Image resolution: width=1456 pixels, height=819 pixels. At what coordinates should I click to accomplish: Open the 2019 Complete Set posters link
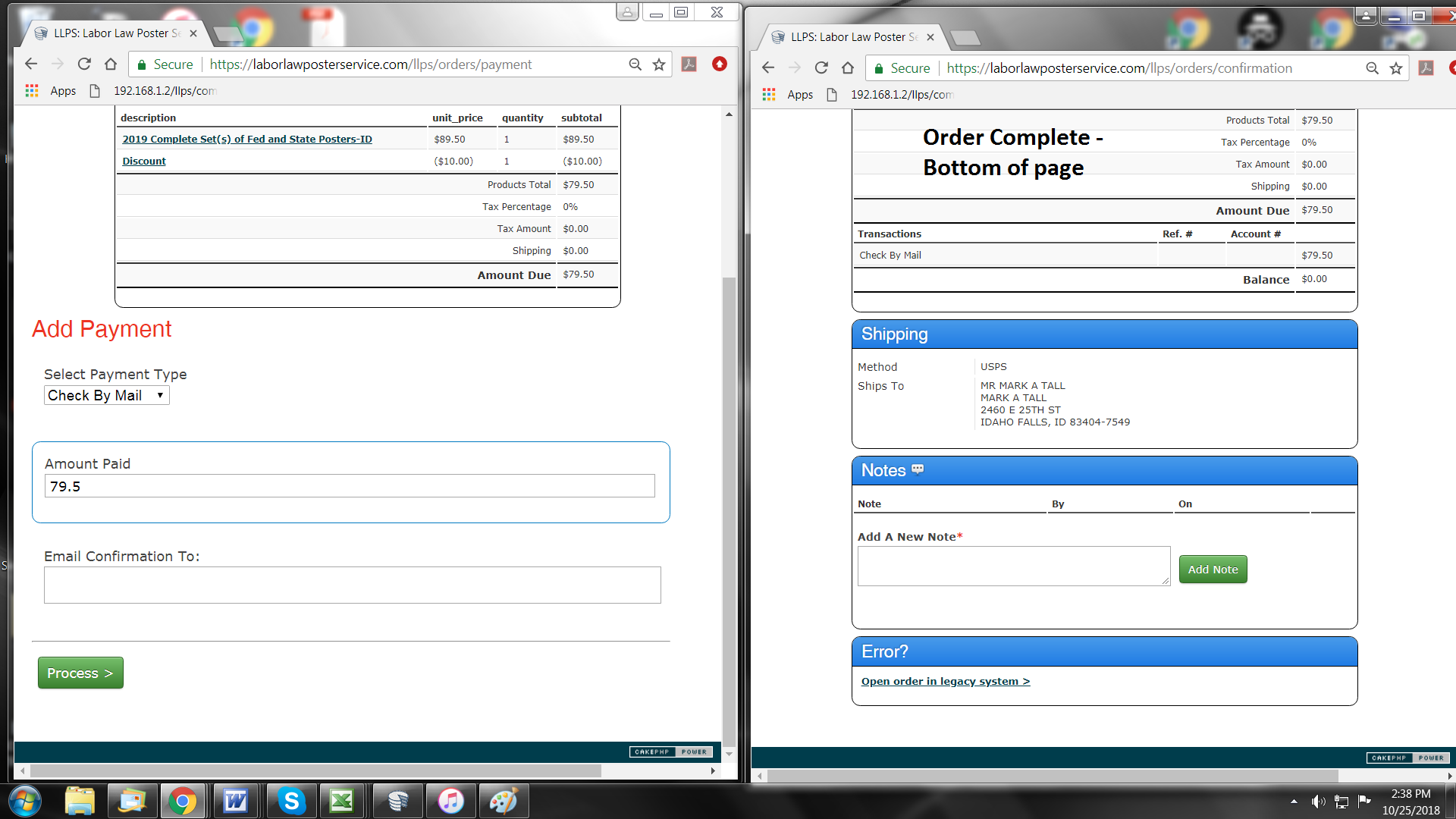[247, 139]
